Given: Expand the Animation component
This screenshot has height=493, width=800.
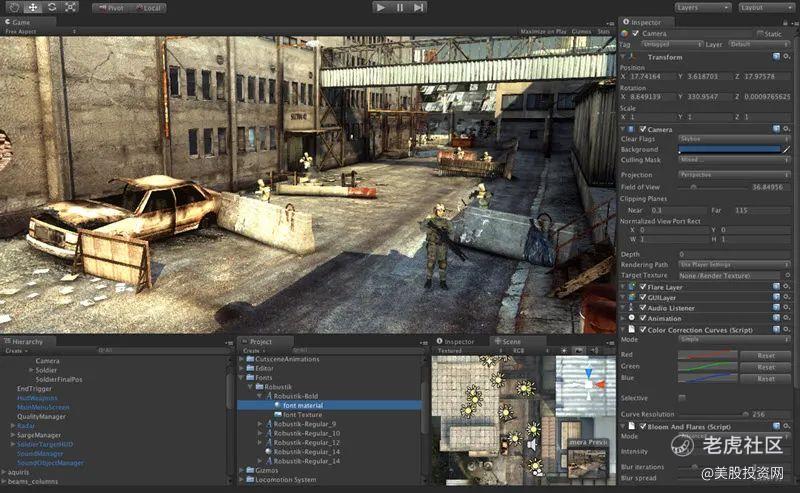Looking at the screenshot, I should [x=623, y=318].
